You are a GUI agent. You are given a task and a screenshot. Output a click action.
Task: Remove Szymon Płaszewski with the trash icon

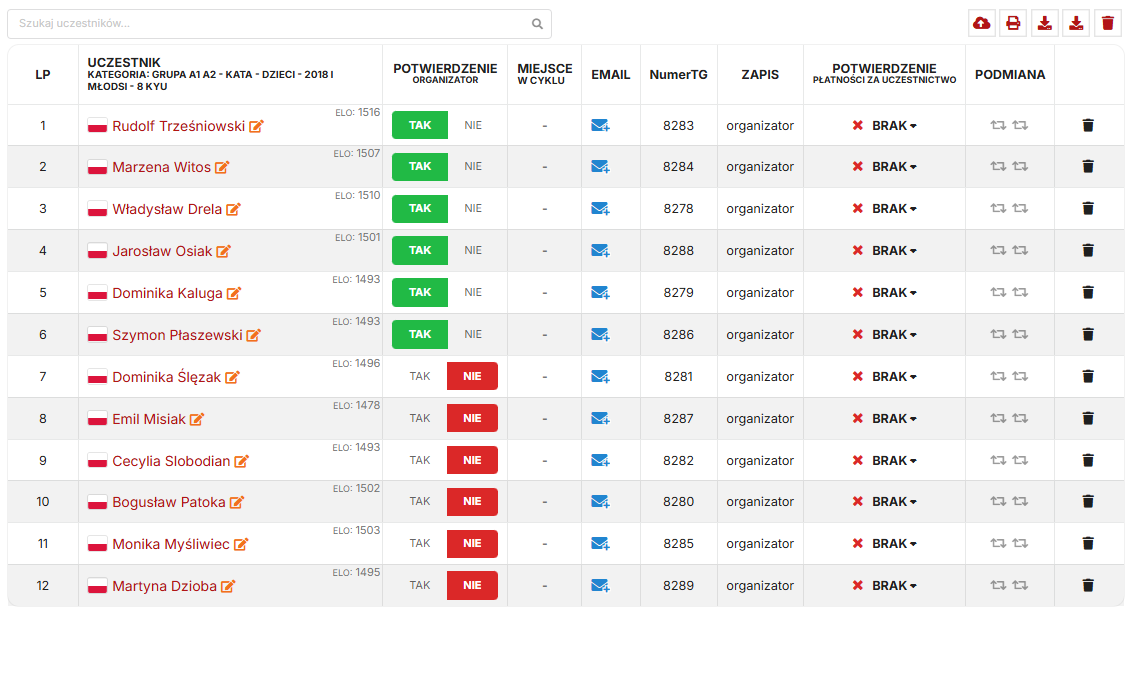pyautogui.click(x=1088, y=335)
